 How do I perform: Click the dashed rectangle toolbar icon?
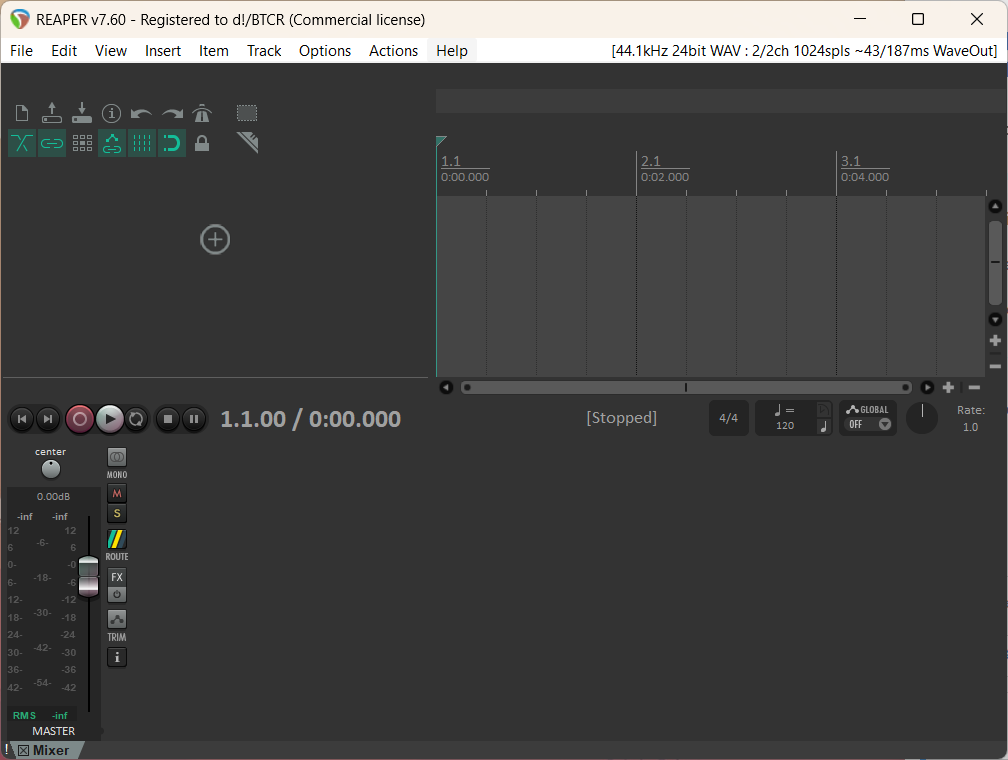tap(247, 113)
